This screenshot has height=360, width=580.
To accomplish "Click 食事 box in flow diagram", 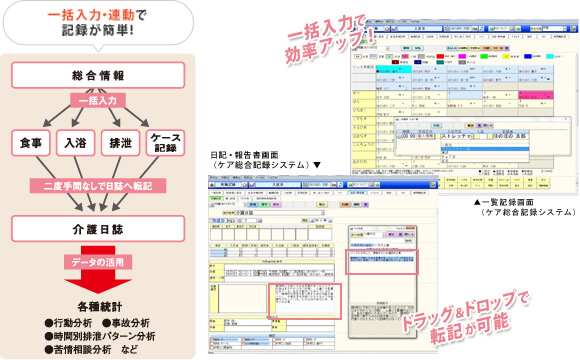I will [x=31, y=143].
